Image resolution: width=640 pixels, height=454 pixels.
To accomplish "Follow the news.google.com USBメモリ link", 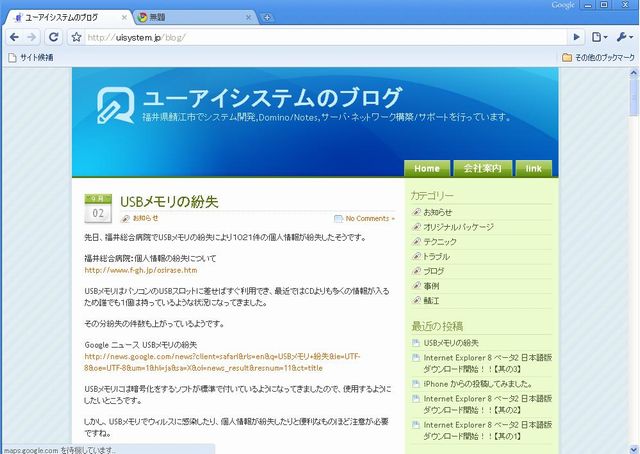I will pos(222,362).
